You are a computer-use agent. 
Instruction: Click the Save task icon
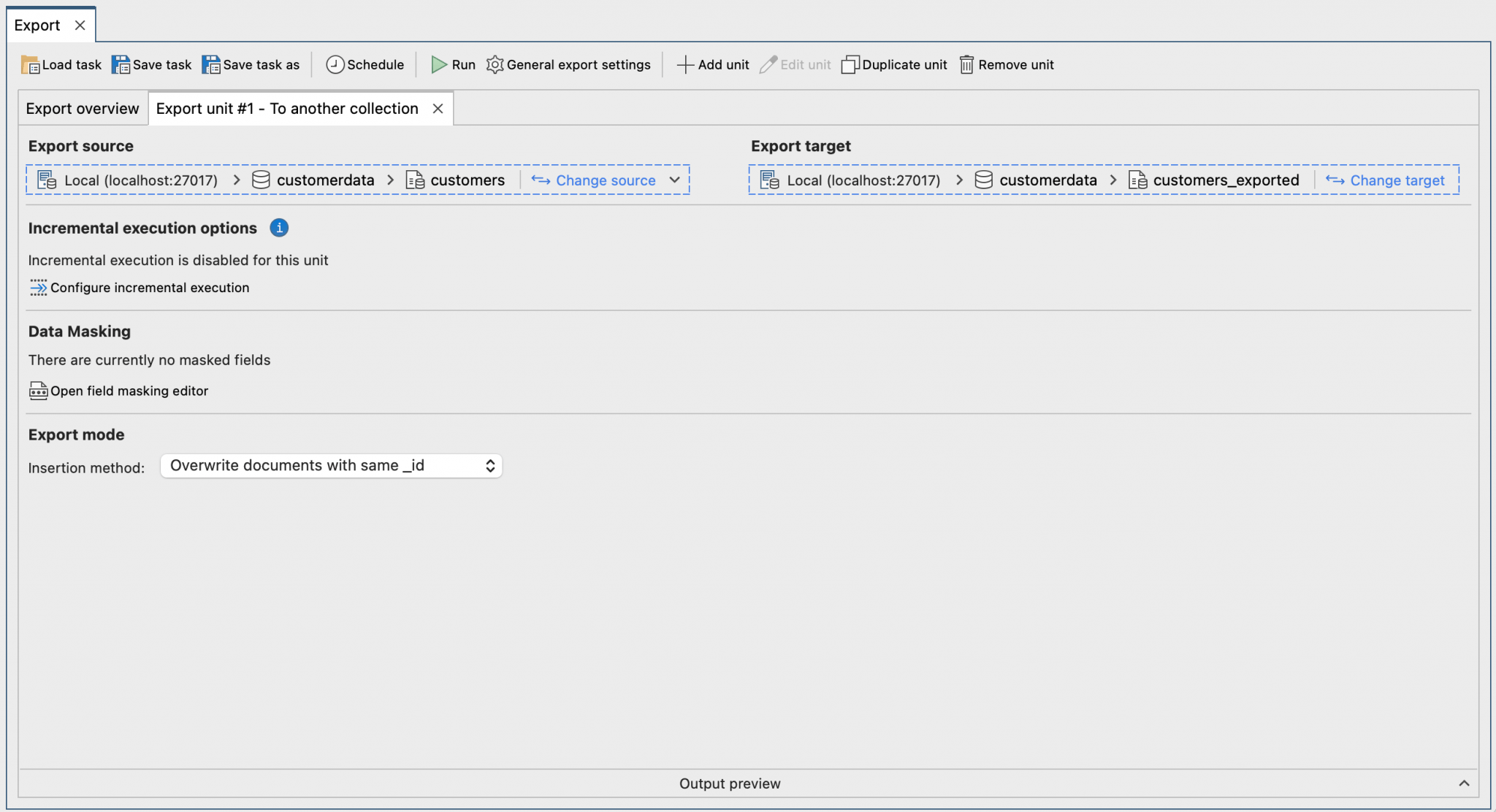tap(121, 65)
